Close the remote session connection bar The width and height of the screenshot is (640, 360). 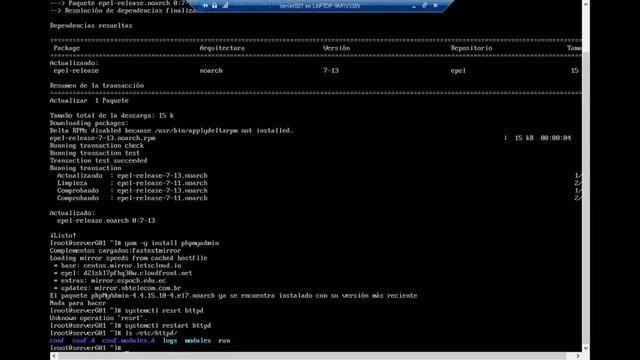436,6
